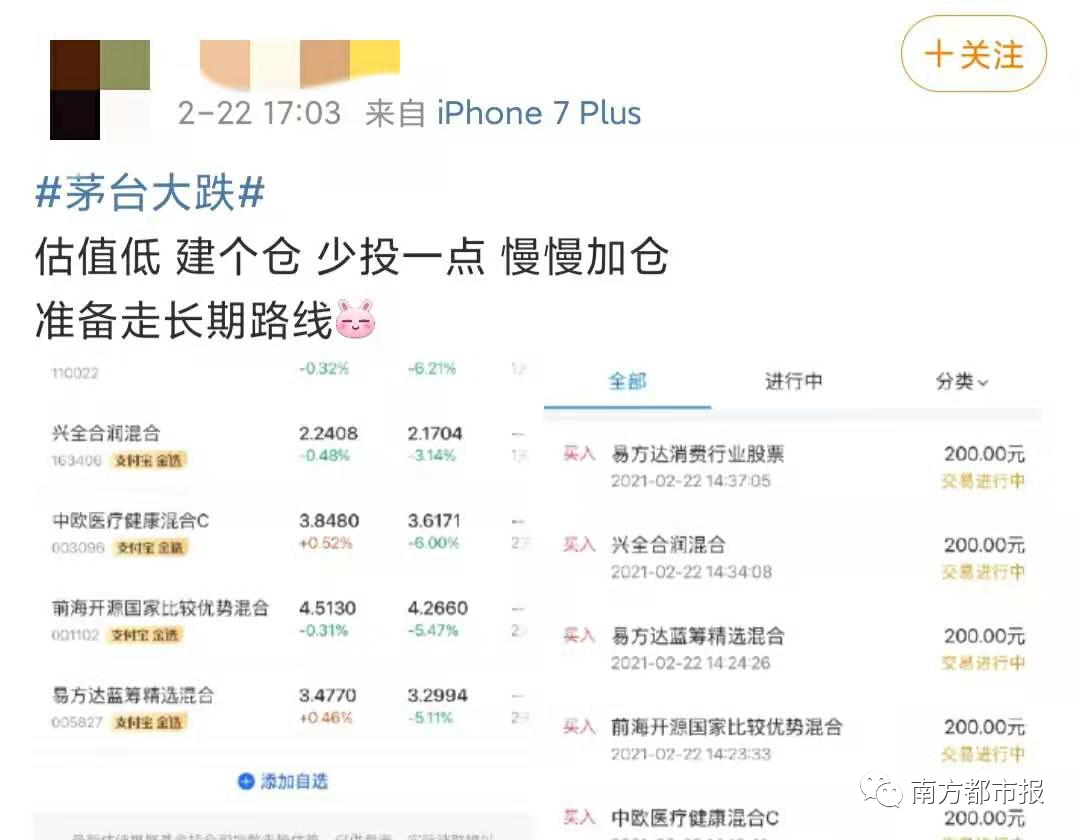Open the 前海开源国家比较优势混合 transaction entry
This screenshot has width=1080, height=840.
pos(726,727)
